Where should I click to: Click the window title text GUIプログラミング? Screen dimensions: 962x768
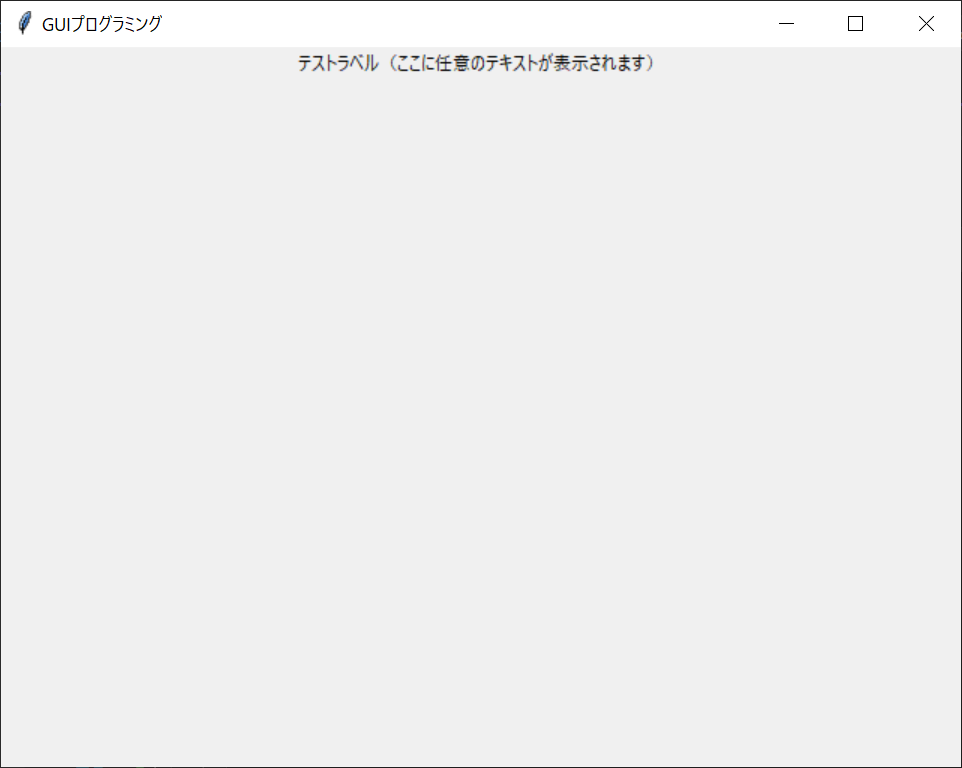[102, 24]
